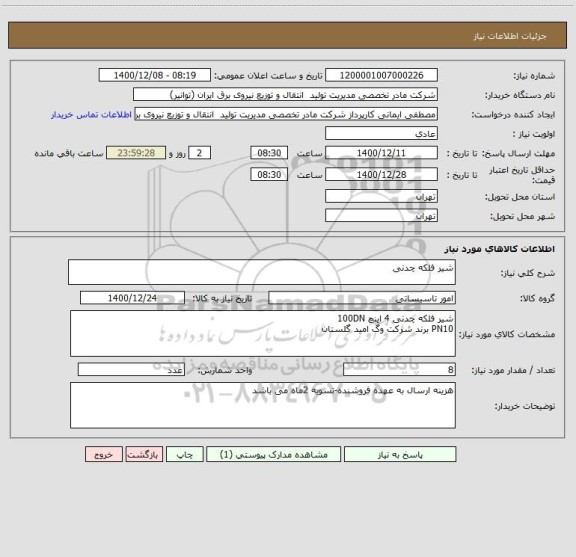The width and height of the screenshot is (576, 557).
Task: Click the label تاریخ و ساعت اعلان عمومی
Action: tap(268, 76)
